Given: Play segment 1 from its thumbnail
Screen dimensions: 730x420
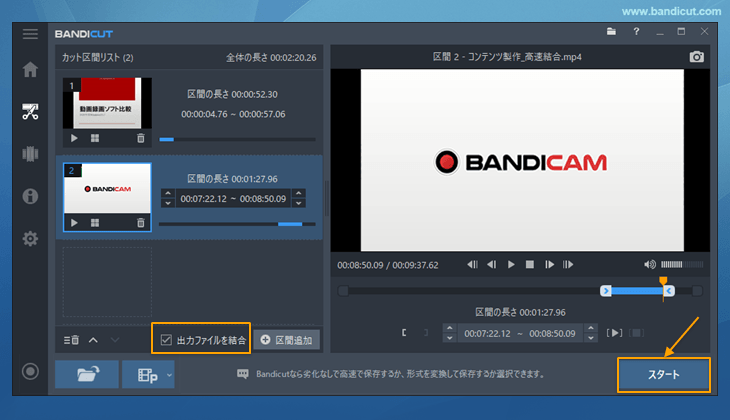Looking at the screenshot, I should [x=74, y=138].
